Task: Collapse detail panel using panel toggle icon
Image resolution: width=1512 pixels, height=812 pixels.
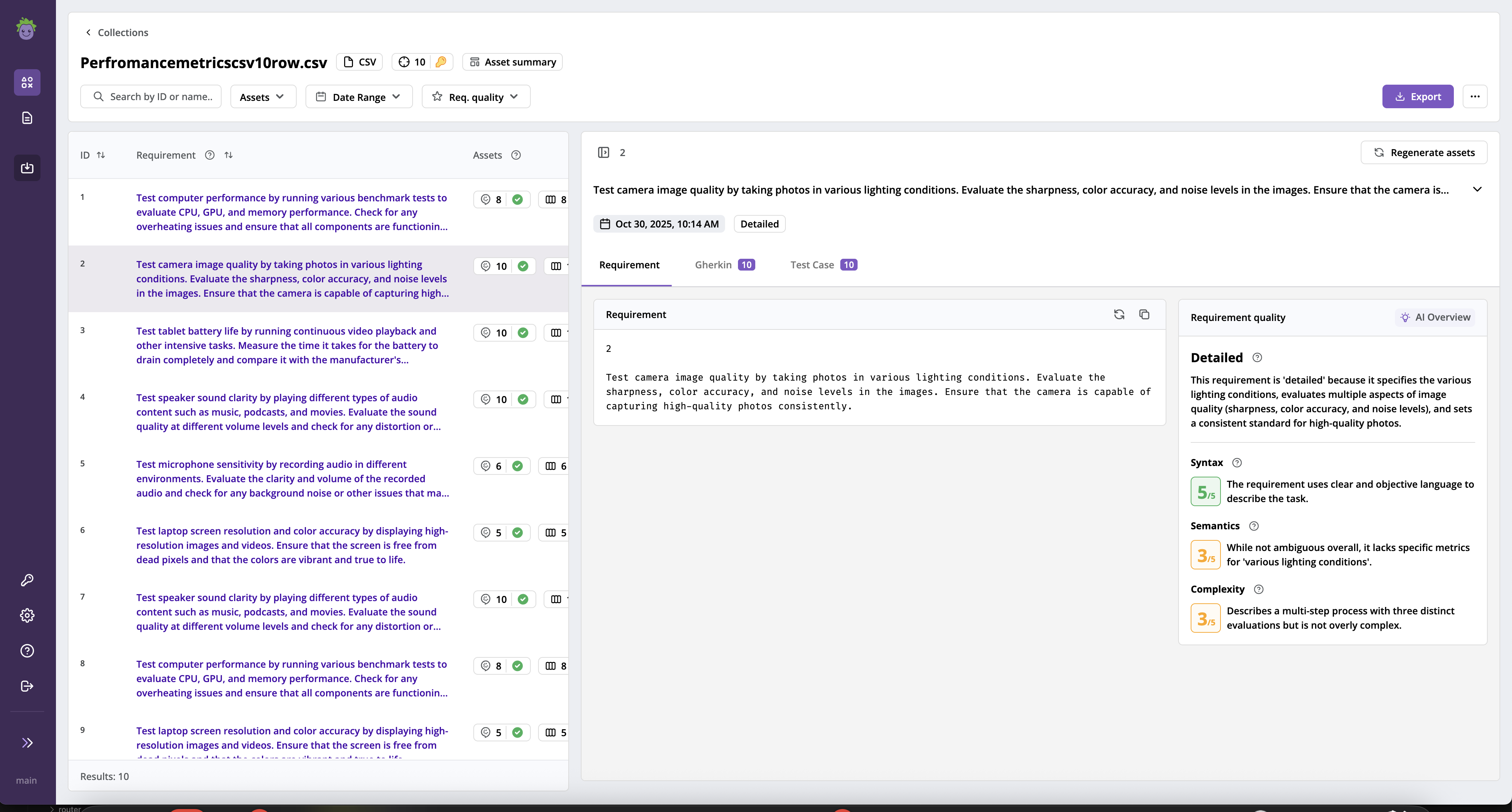Action: pos(603,153)
